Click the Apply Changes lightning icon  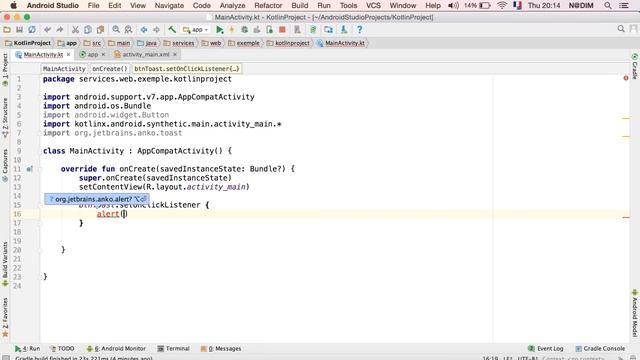(x=232, y=29)
